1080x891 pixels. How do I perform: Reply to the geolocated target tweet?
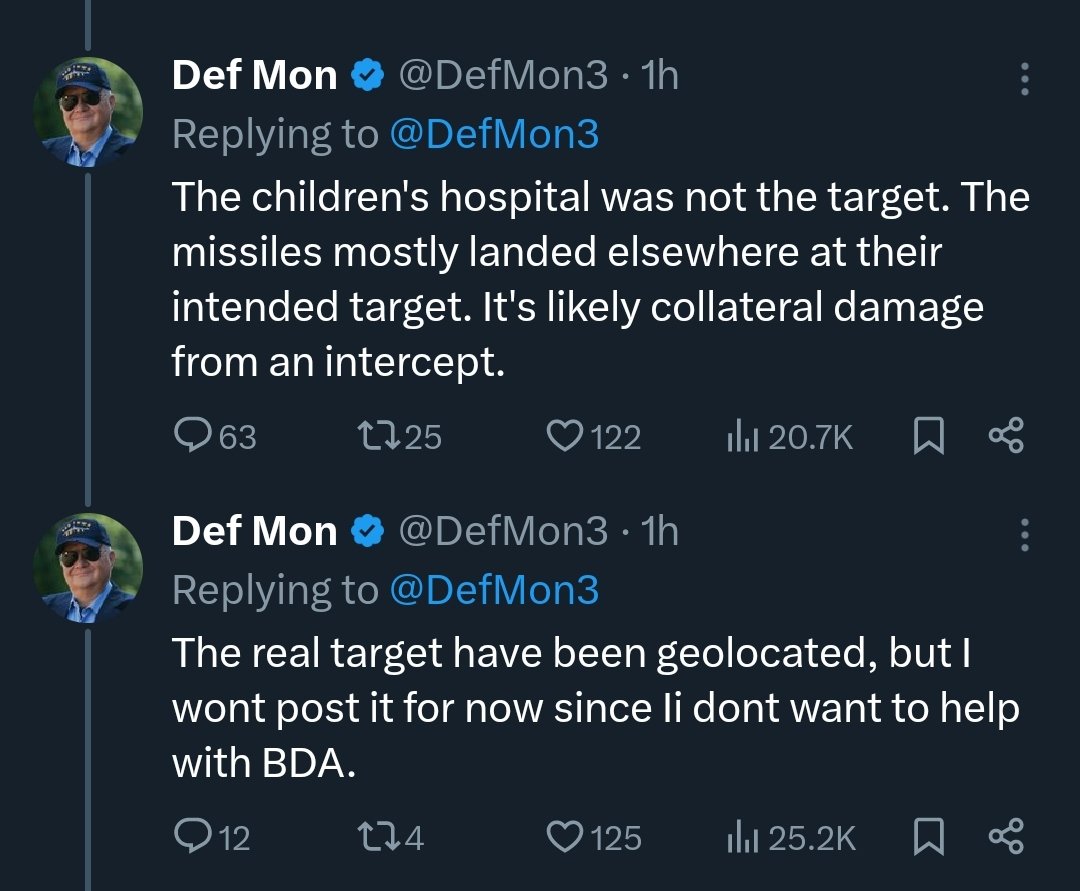(x=191, y=836)
